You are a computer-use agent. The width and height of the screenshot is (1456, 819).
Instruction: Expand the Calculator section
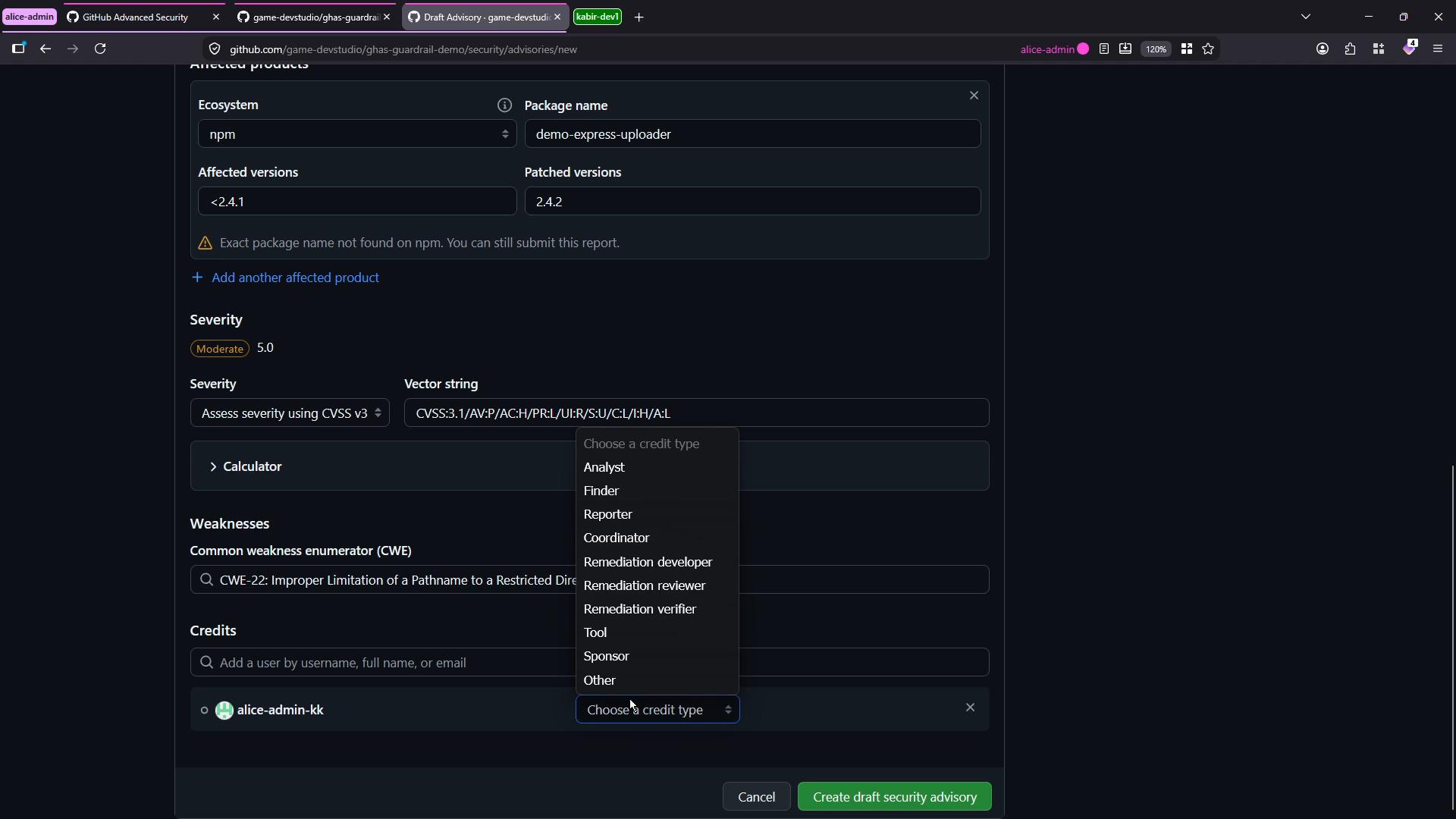click(x=246, y=466)
